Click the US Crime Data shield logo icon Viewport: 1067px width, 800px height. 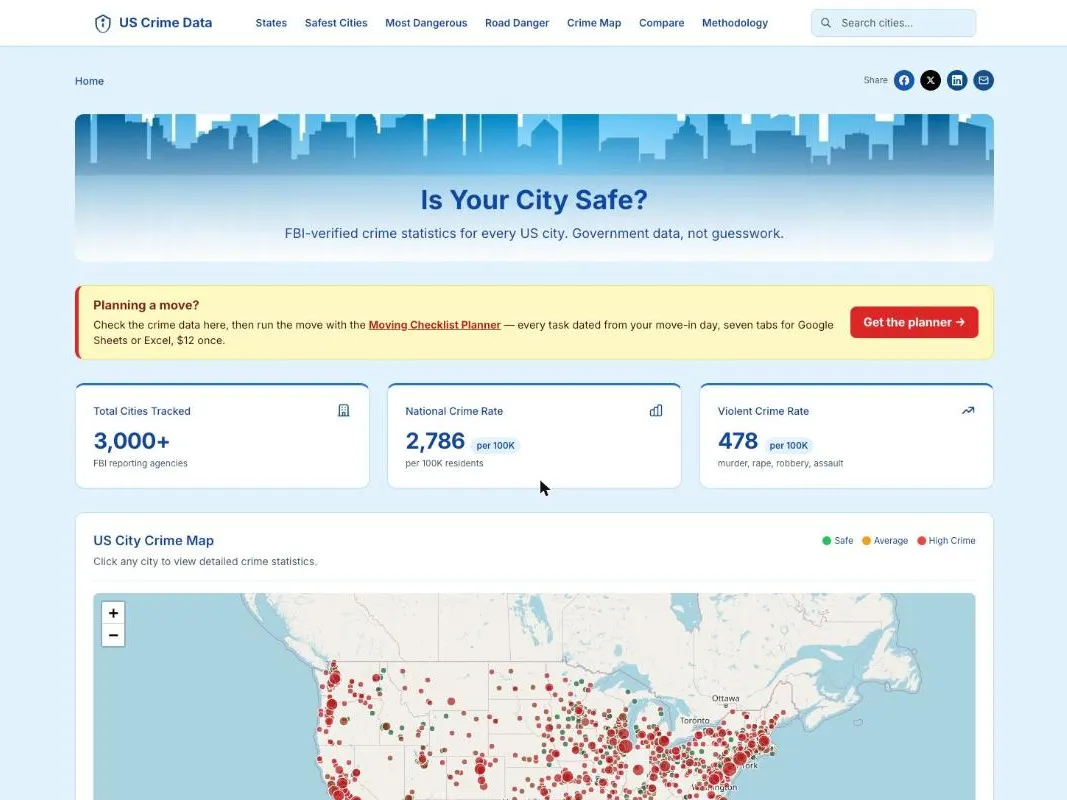[x=103, y=23]
